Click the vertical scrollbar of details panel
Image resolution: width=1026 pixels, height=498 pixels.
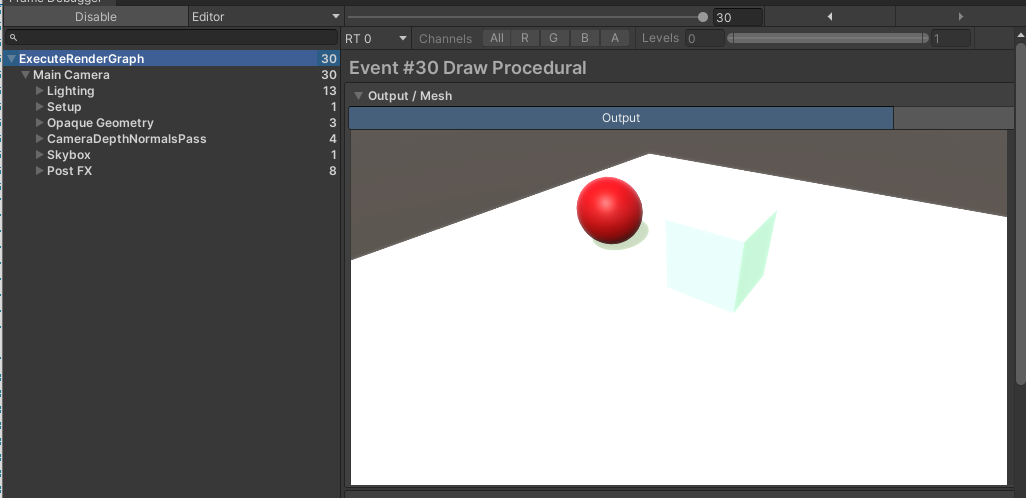coord(1020,215)
